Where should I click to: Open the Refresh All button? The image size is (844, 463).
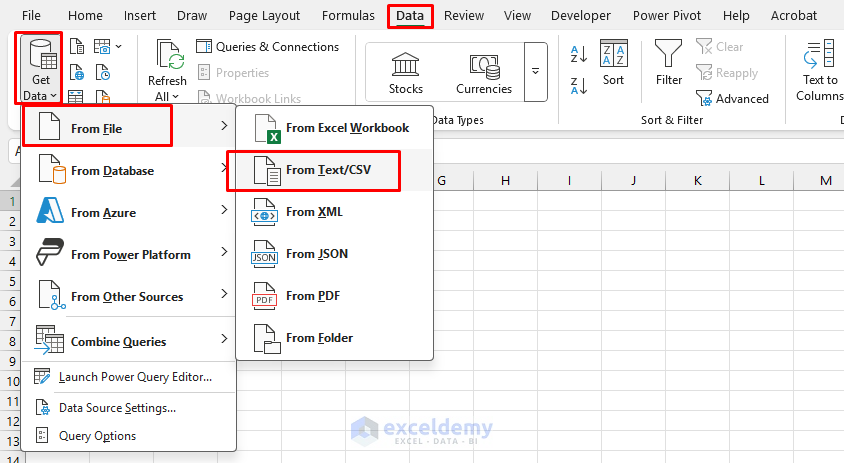(x=167, y=70)
